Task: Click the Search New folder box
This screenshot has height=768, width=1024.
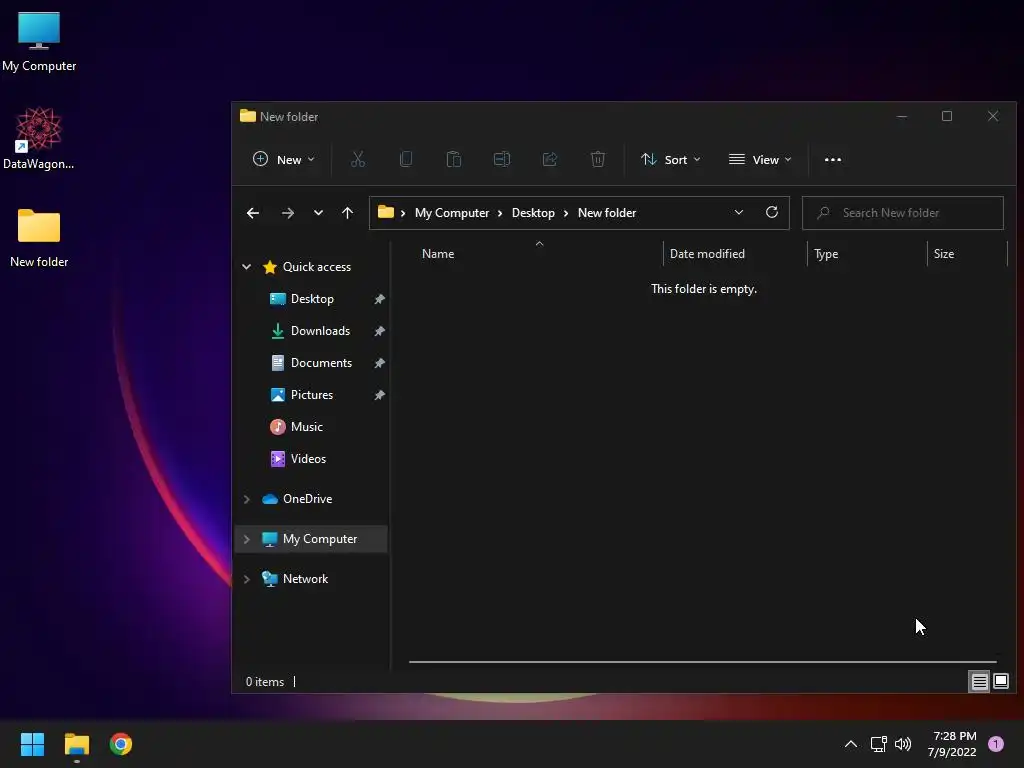Action: pos(903,213)
